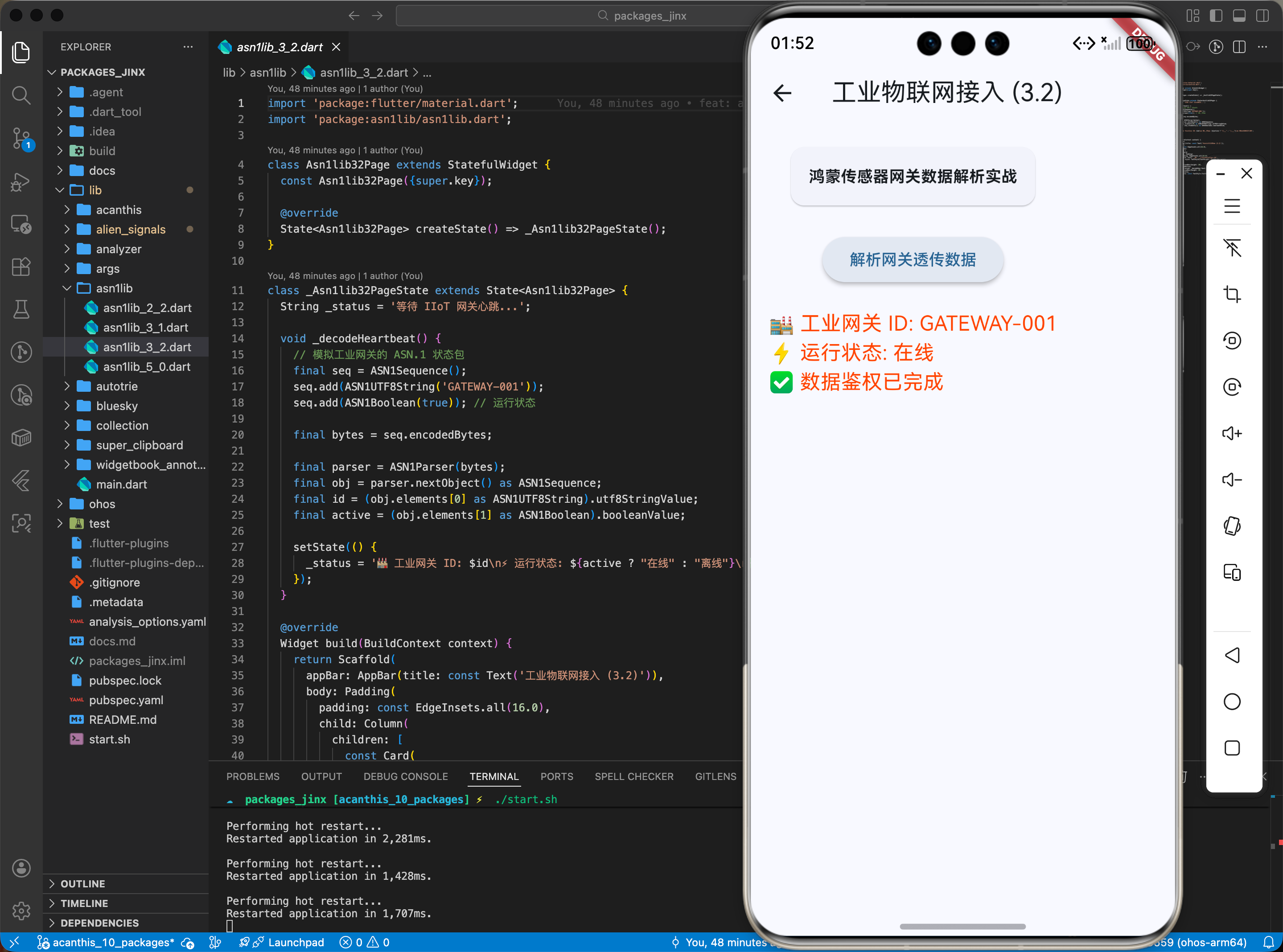Expand the OUTLINE section

tap(82, 883)
